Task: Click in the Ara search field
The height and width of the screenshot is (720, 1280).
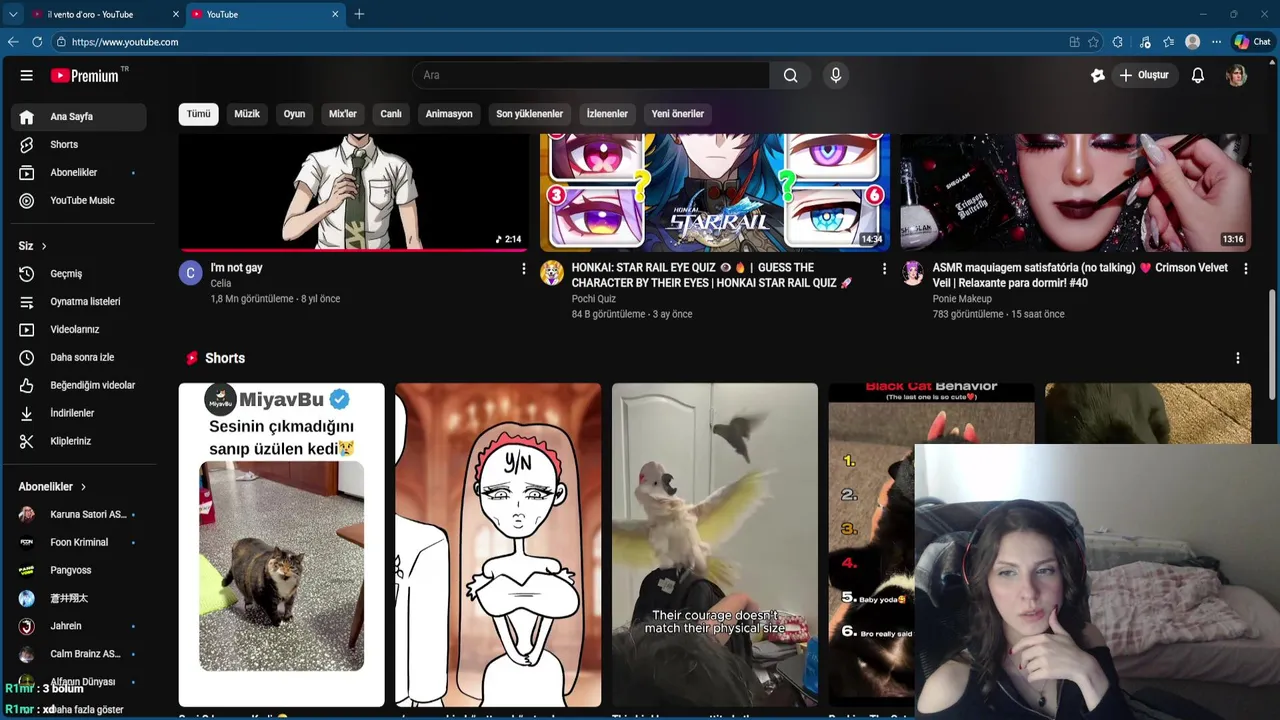Action: coord(591,75)
